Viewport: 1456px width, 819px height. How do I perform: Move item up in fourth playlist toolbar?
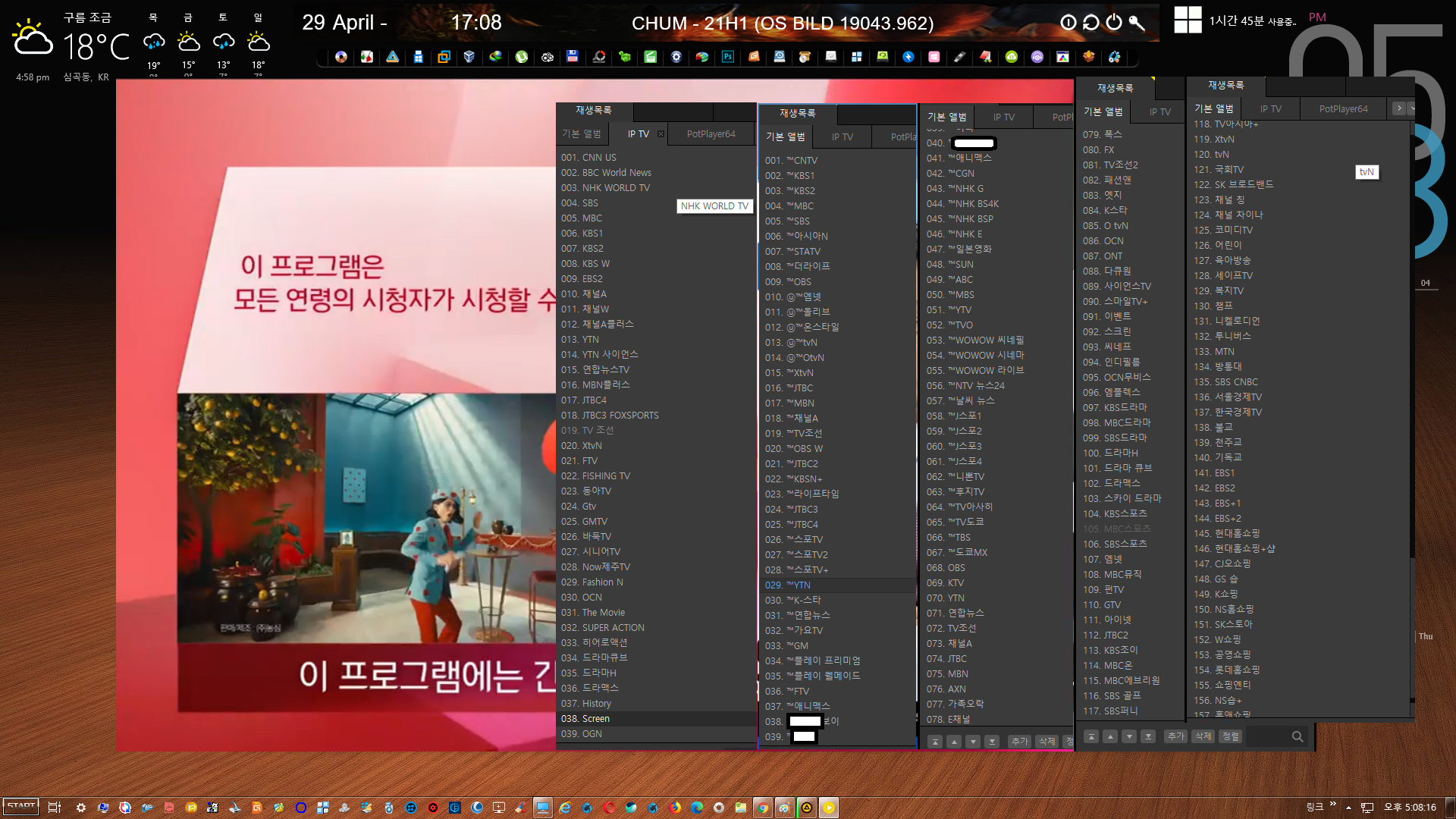pos(1110,736)
